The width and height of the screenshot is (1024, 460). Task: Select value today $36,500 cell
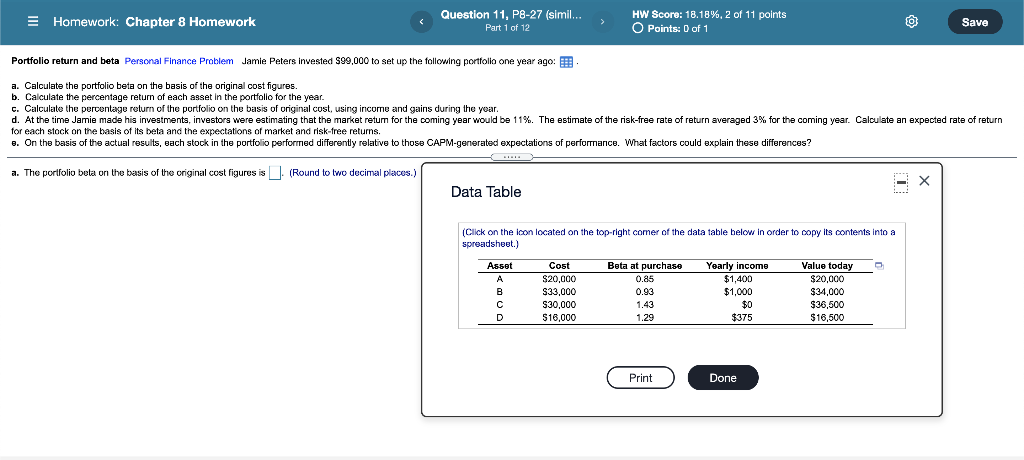click(827, 305)
